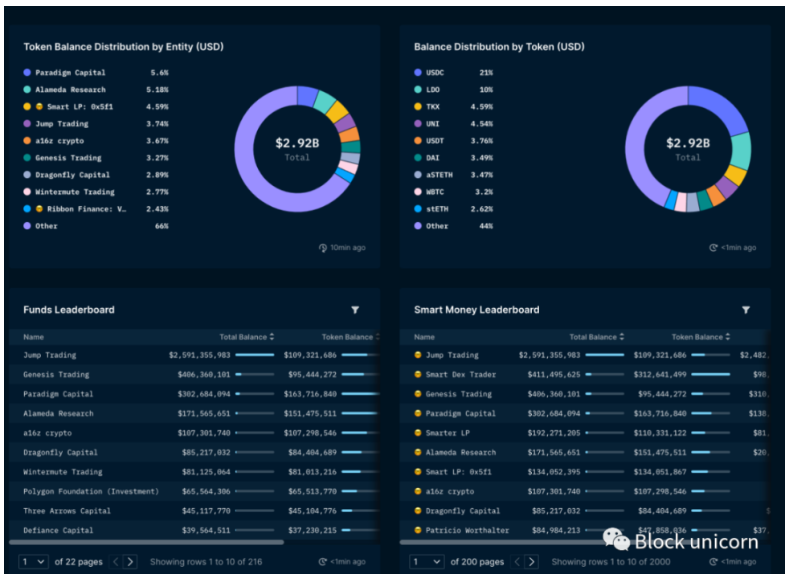Click USDC legend color dot
Screen dimensions: 788x580
pyautogui.click(x=418, y=72)
